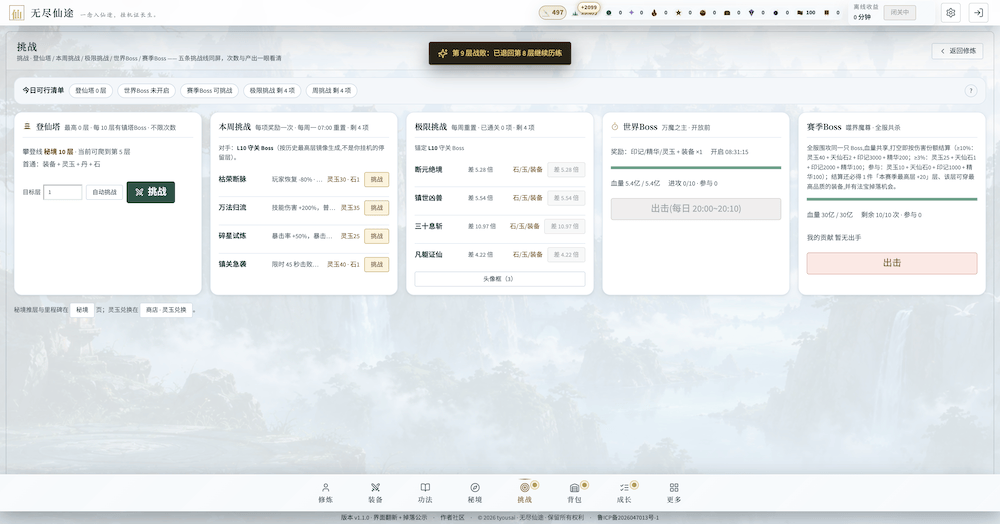Click the 仙 game logo icon
Viewport: 1000px width, 524px height.
(16, 13)
